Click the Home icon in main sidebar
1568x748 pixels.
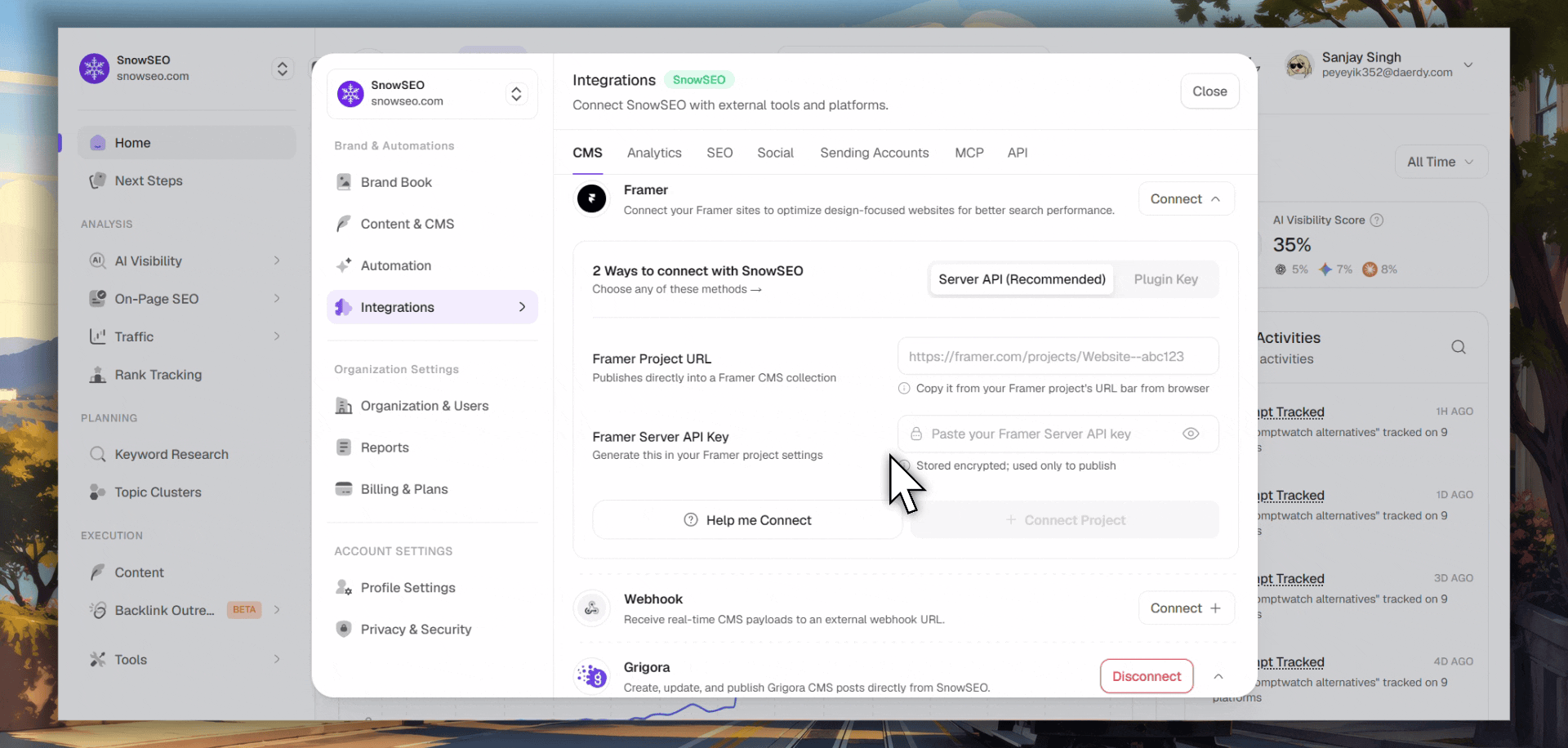tap(98, 143)
